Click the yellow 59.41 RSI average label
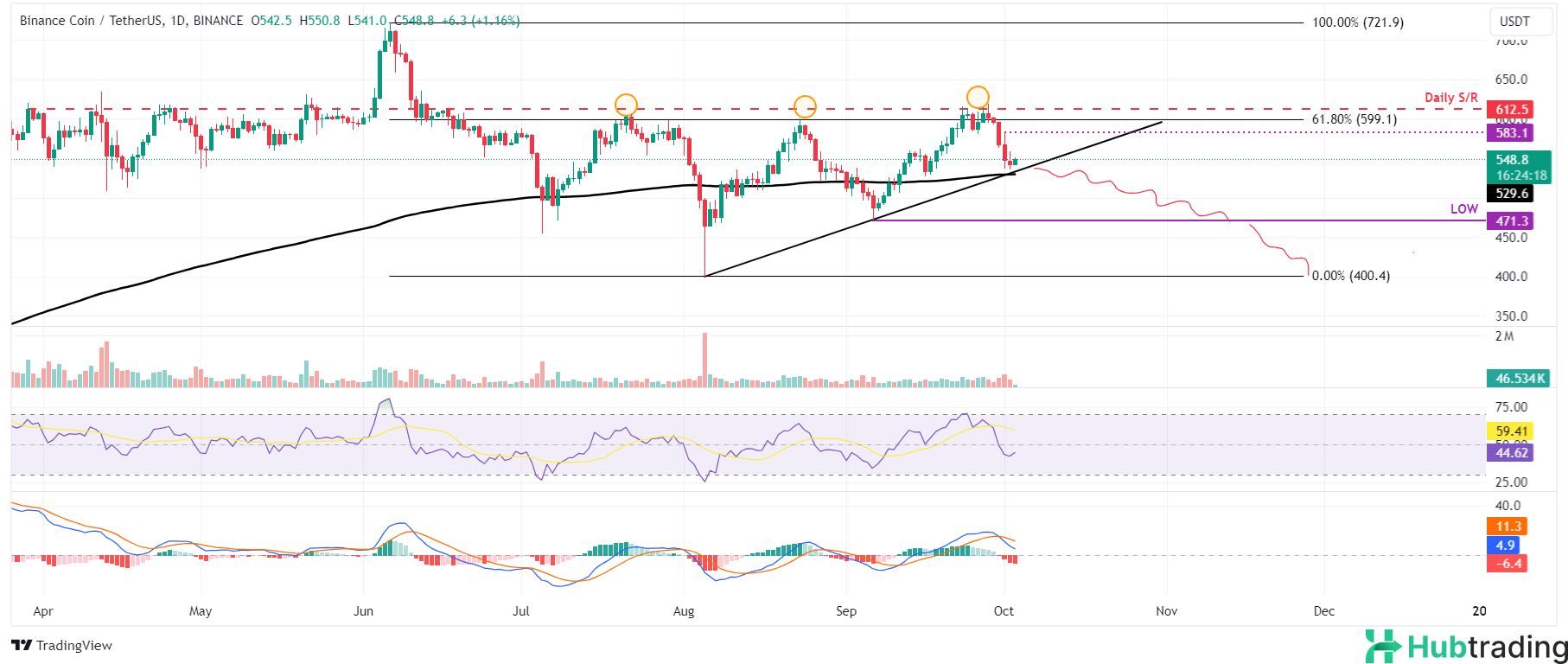 point(1512,431)
